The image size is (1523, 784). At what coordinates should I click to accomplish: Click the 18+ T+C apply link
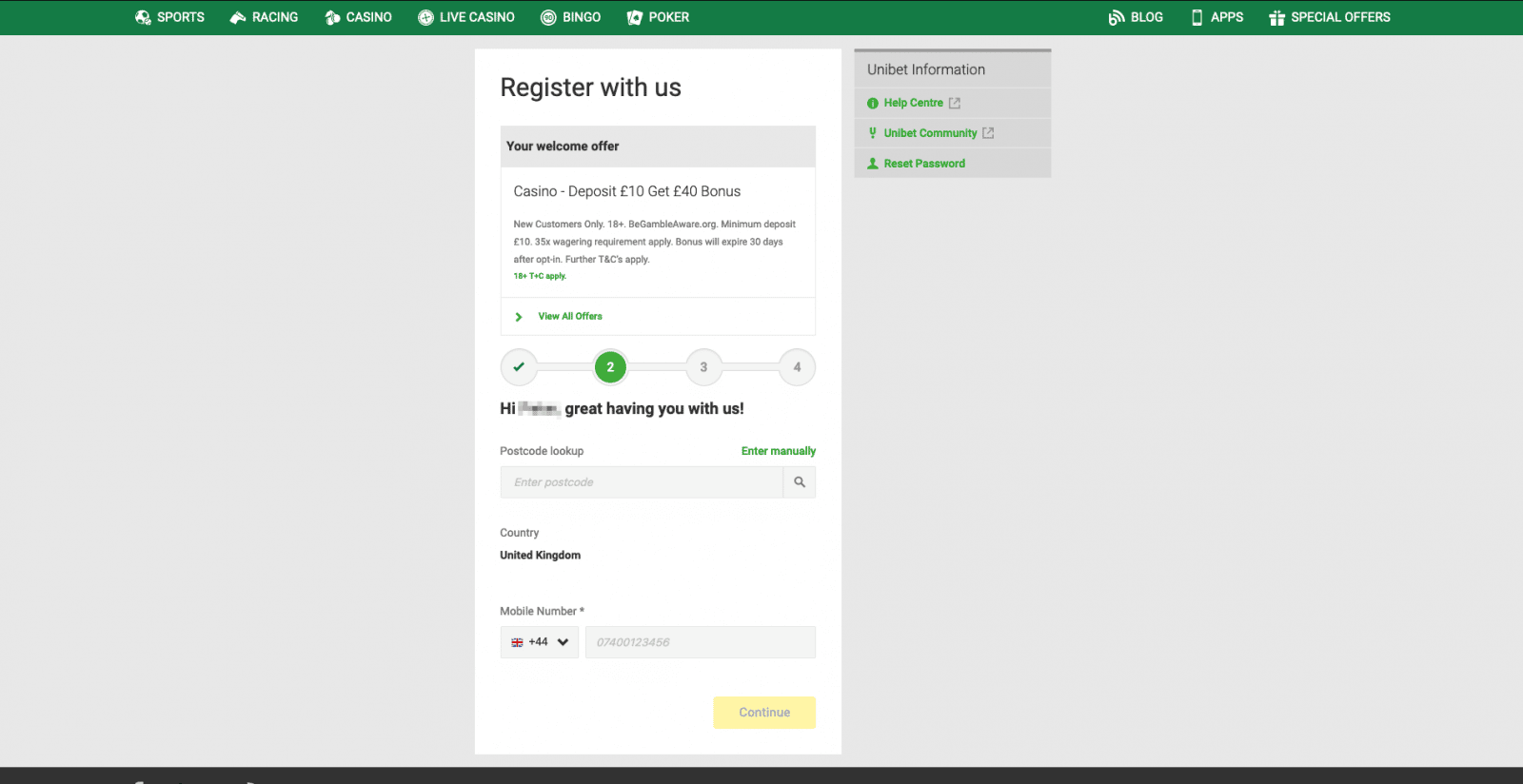(x=540, y=276)
